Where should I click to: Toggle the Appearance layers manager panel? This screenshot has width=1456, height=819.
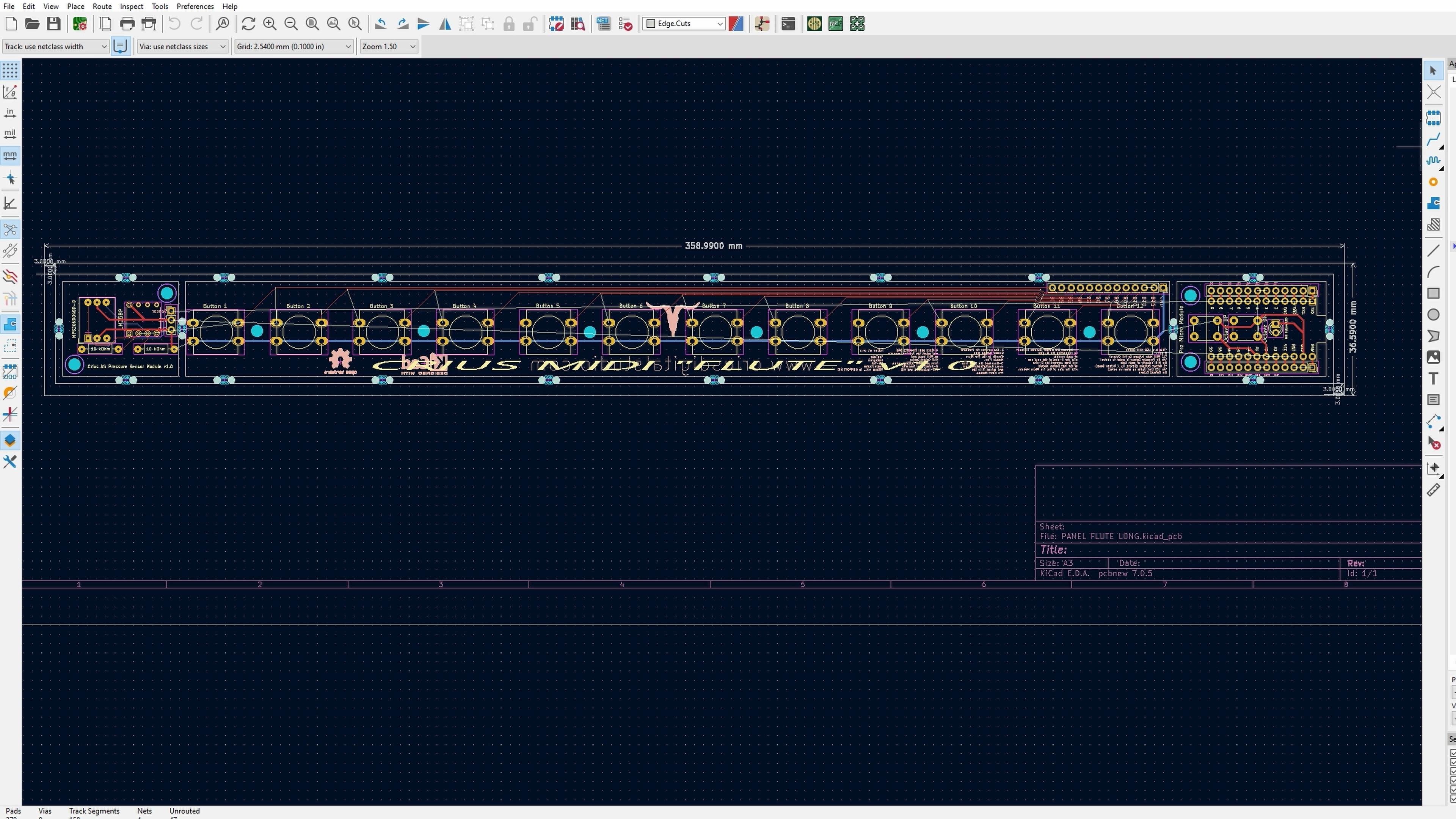click(x=10, y=440)
